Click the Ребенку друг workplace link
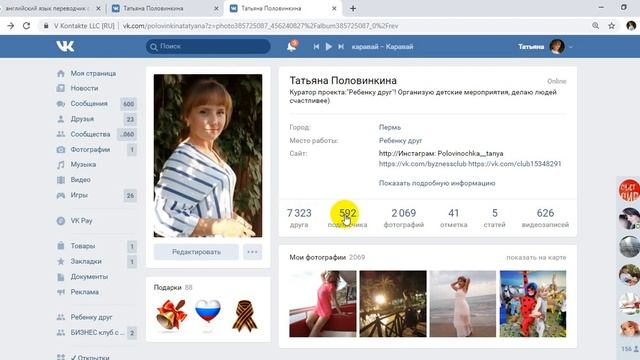This screenshot has height=360, width=640. click(x=400, y=140)
